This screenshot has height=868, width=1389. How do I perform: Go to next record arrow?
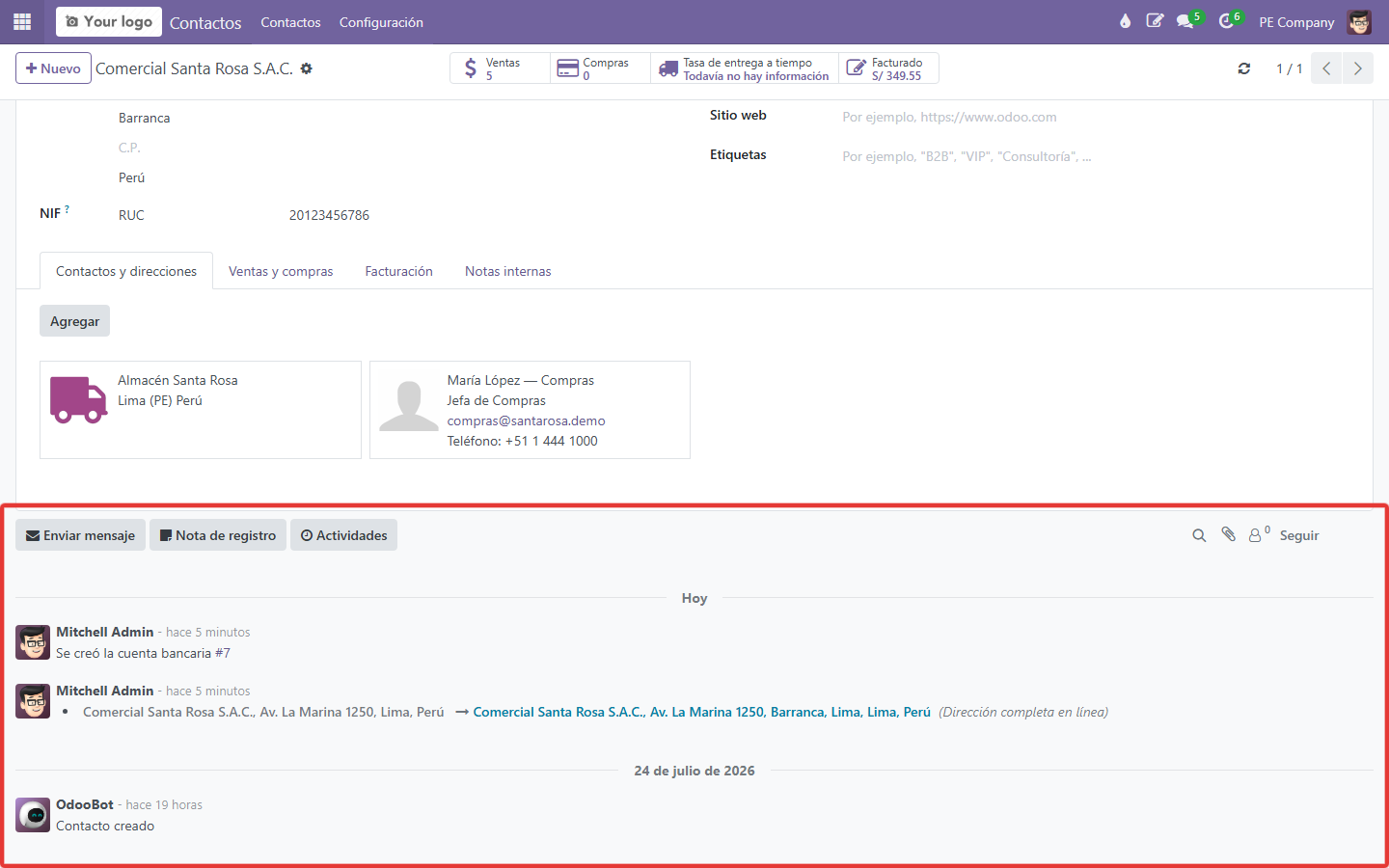[x=1358, y=68]
